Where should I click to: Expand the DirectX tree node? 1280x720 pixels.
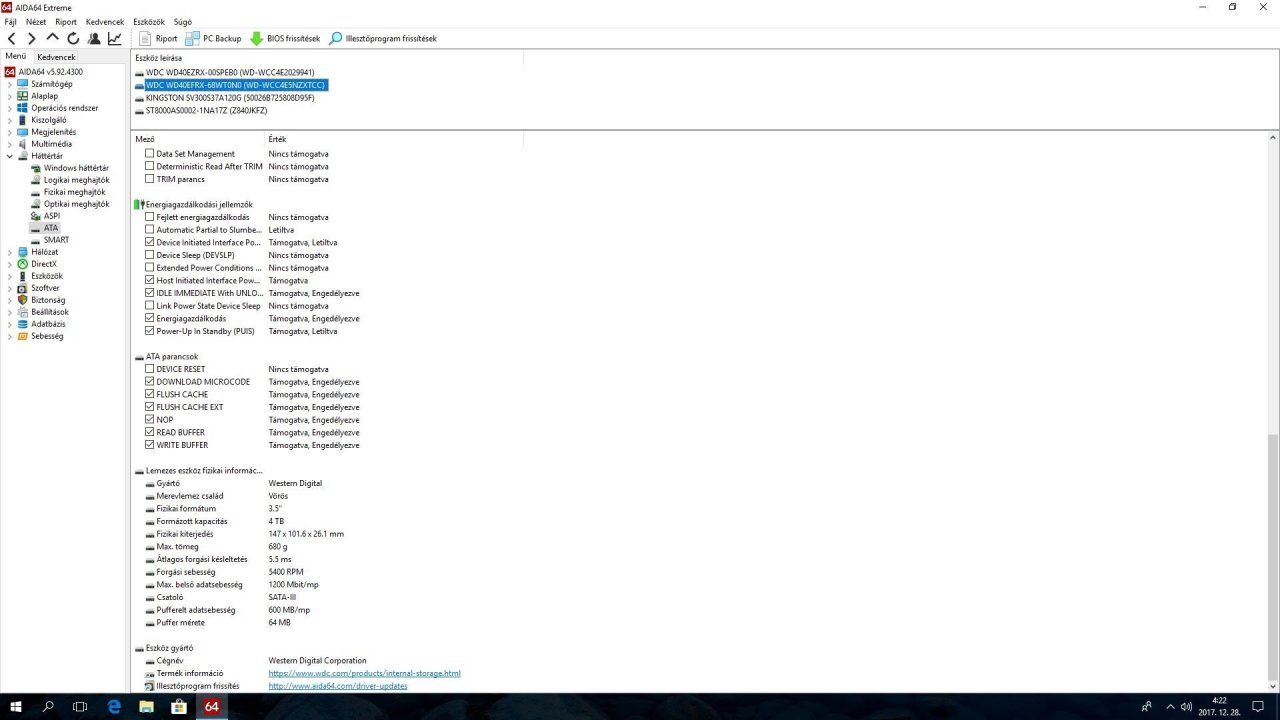click(10, 264)
